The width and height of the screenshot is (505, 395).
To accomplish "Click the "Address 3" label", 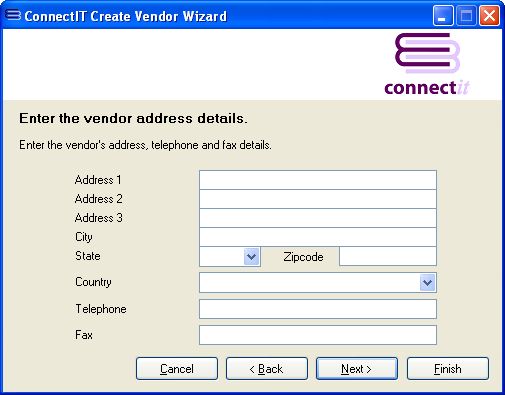I will (99, 218).
